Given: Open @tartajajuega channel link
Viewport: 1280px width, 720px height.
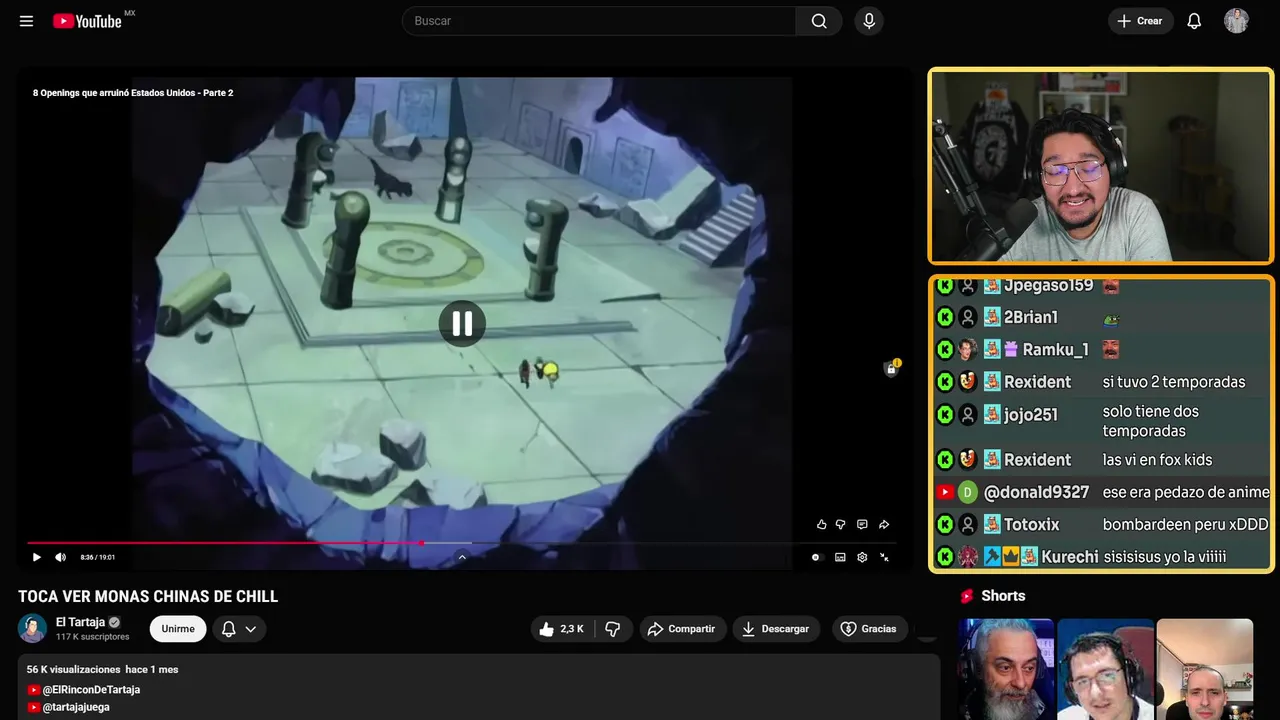Looking at the screenshot, I should click(x=76, y=707).
